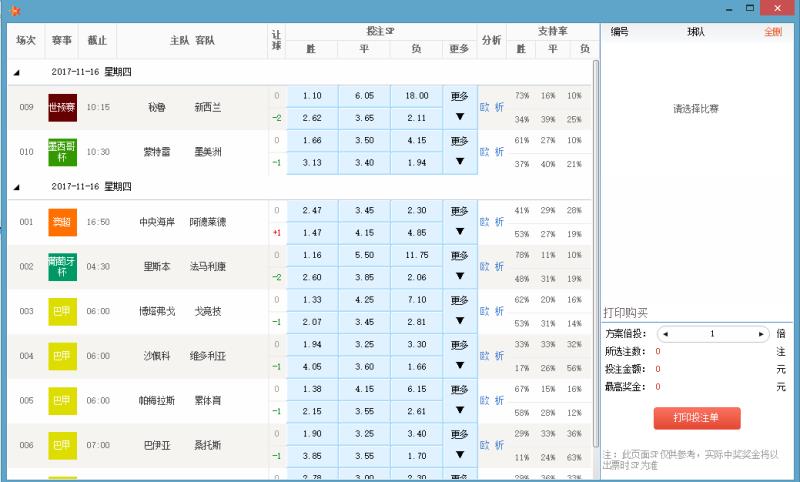The height and width of the screenshot is (482, 800).
Task: Click the 全删 delete-all link
Action: point(773,32)
